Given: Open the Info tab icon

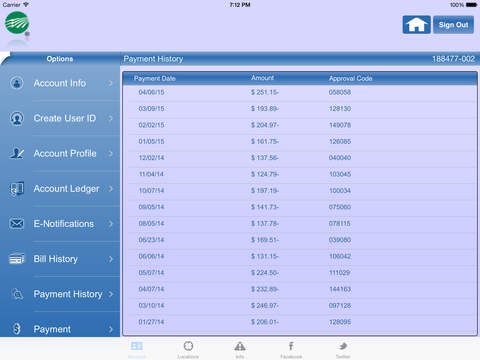Looking at the screenshot, I should [x=240, y=346].
